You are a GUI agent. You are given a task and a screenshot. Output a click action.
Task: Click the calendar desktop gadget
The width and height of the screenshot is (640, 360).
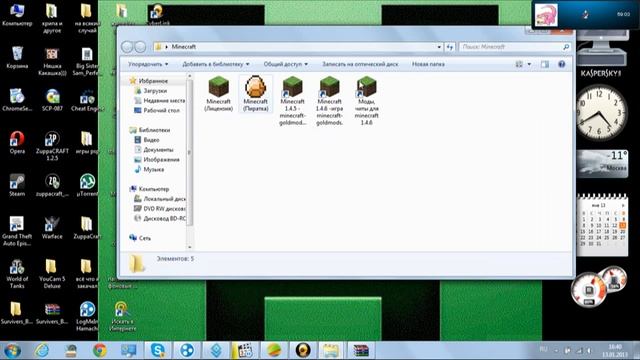coord(602,224)
